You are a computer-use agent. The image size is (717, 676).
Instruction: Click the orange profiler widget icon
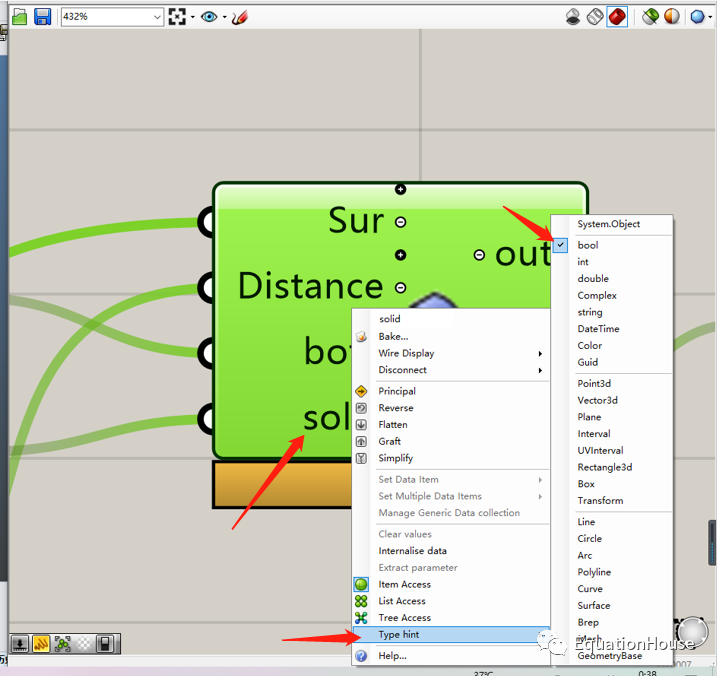[x=41, y=644]
